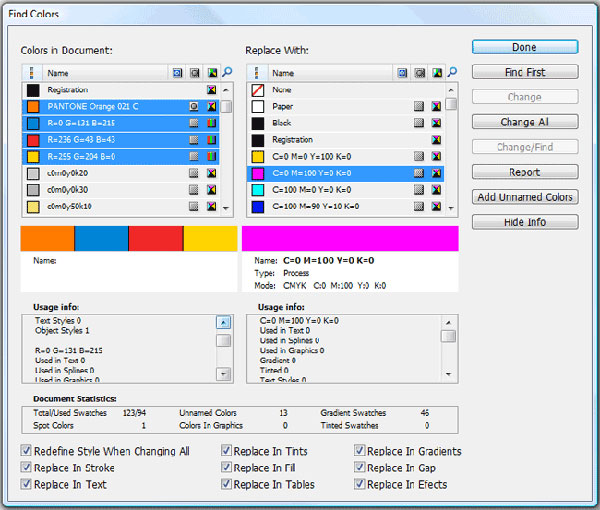This screenshot has width=600, height=510.
Task: Click left Usage info scroll up arrow
Action: (223, 323)
